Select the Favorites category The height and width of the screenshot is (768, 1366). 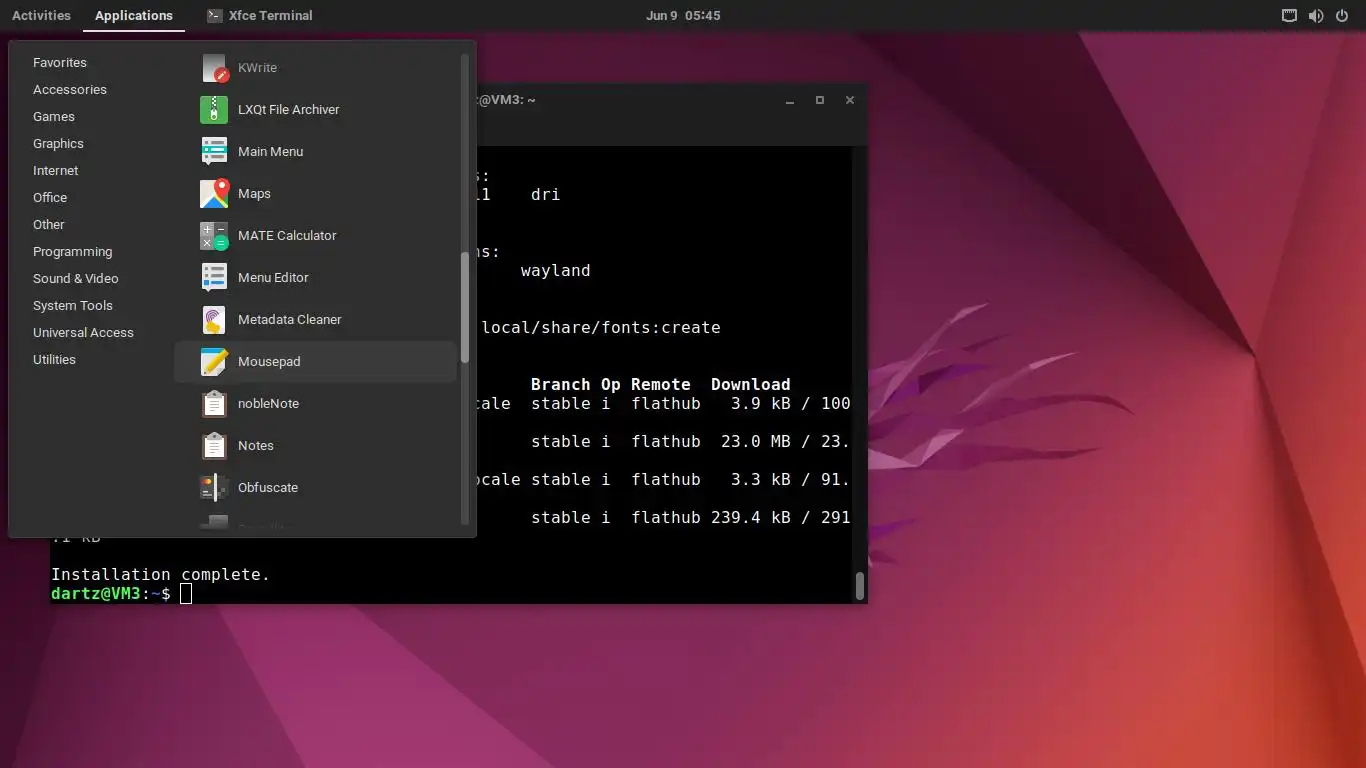point(60,63)
